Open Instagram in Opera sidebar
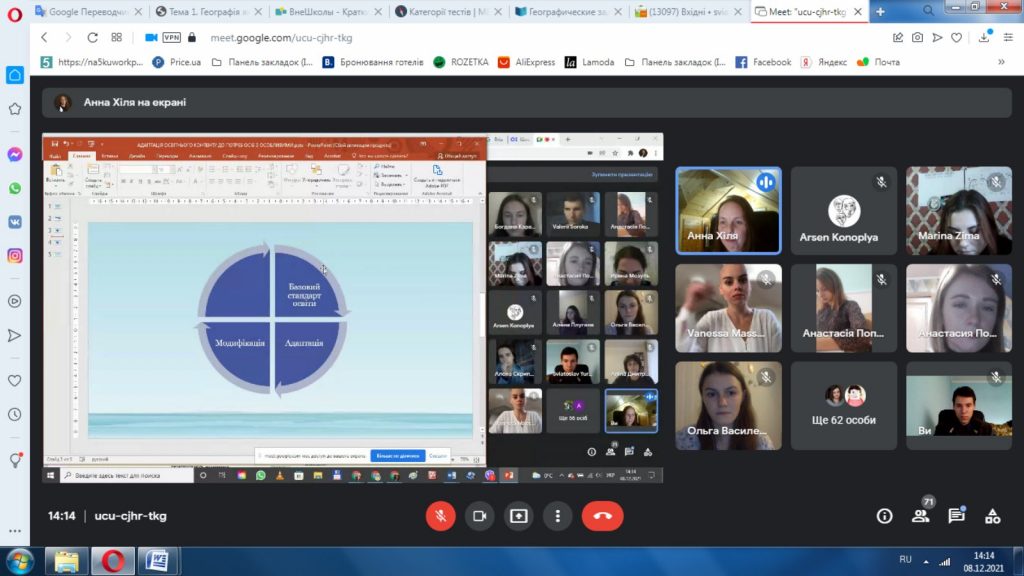Image resolution: width=1024 pixels, height=576 pixels. (14, 255)
